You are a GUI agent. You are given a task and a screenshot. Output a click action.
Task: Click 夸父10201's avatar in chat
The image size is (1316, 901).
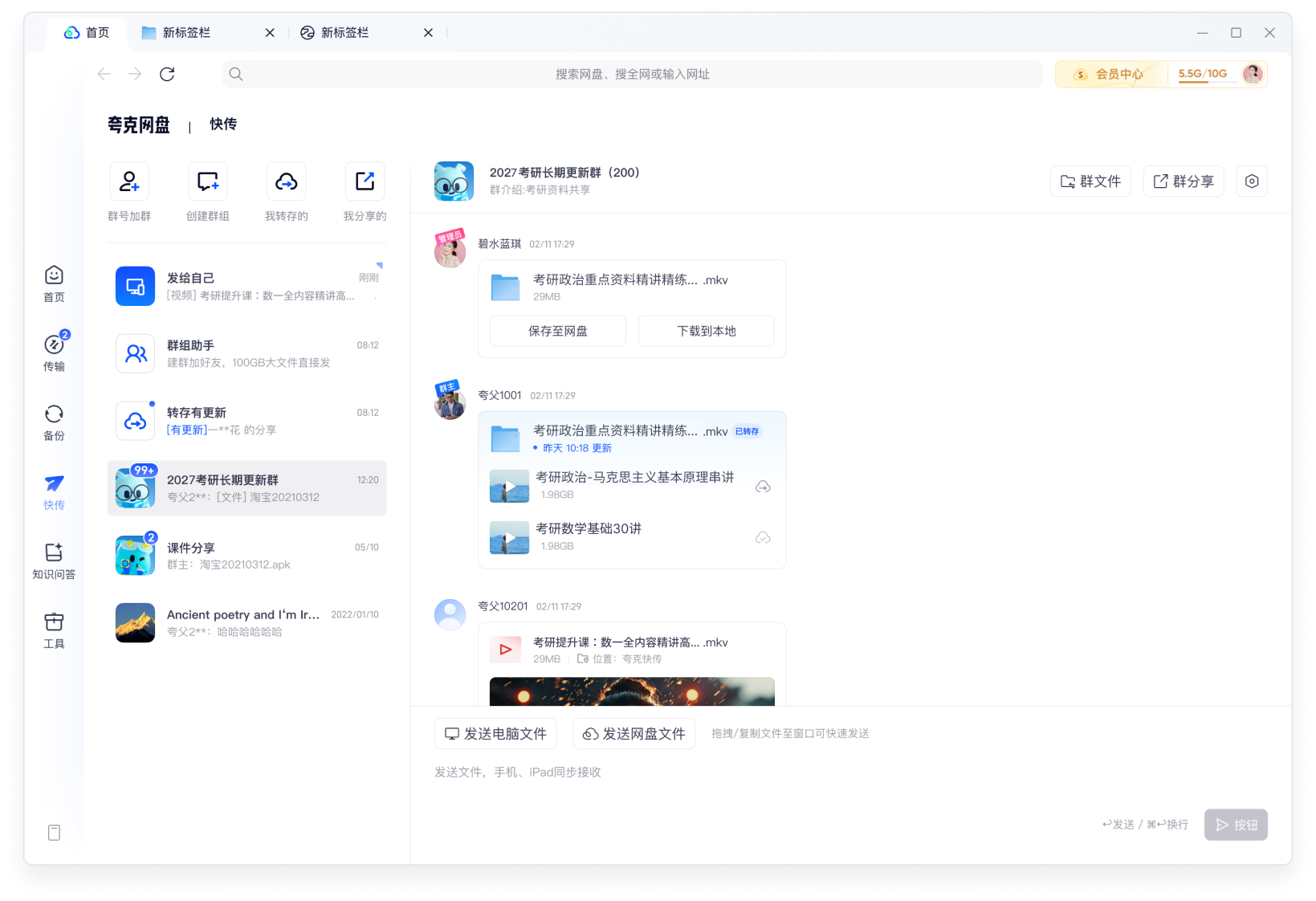[x=450, y=614]
